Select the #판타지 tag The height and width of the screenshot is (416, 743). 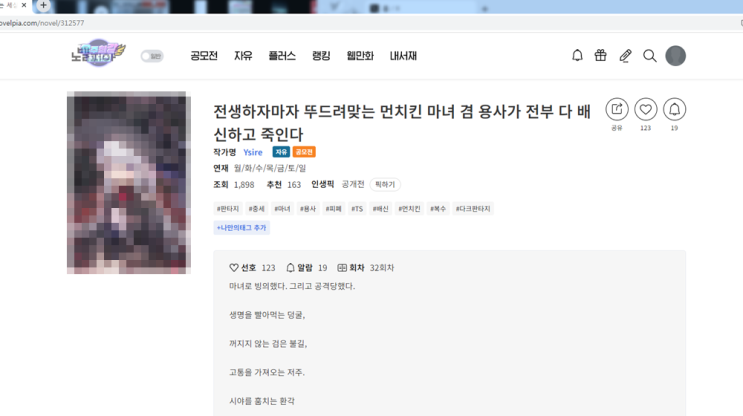pyautogui.click(x=228, y=208)
